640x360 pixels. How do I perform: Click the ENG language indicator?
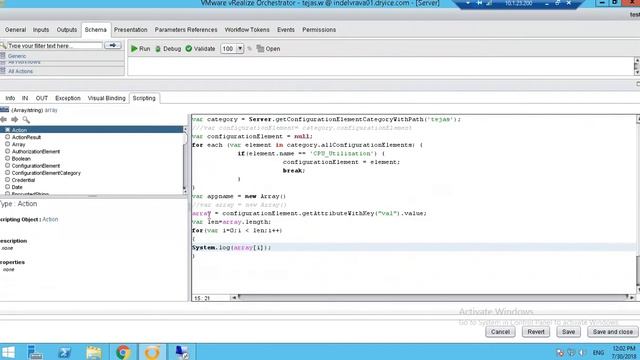(598, 353)
